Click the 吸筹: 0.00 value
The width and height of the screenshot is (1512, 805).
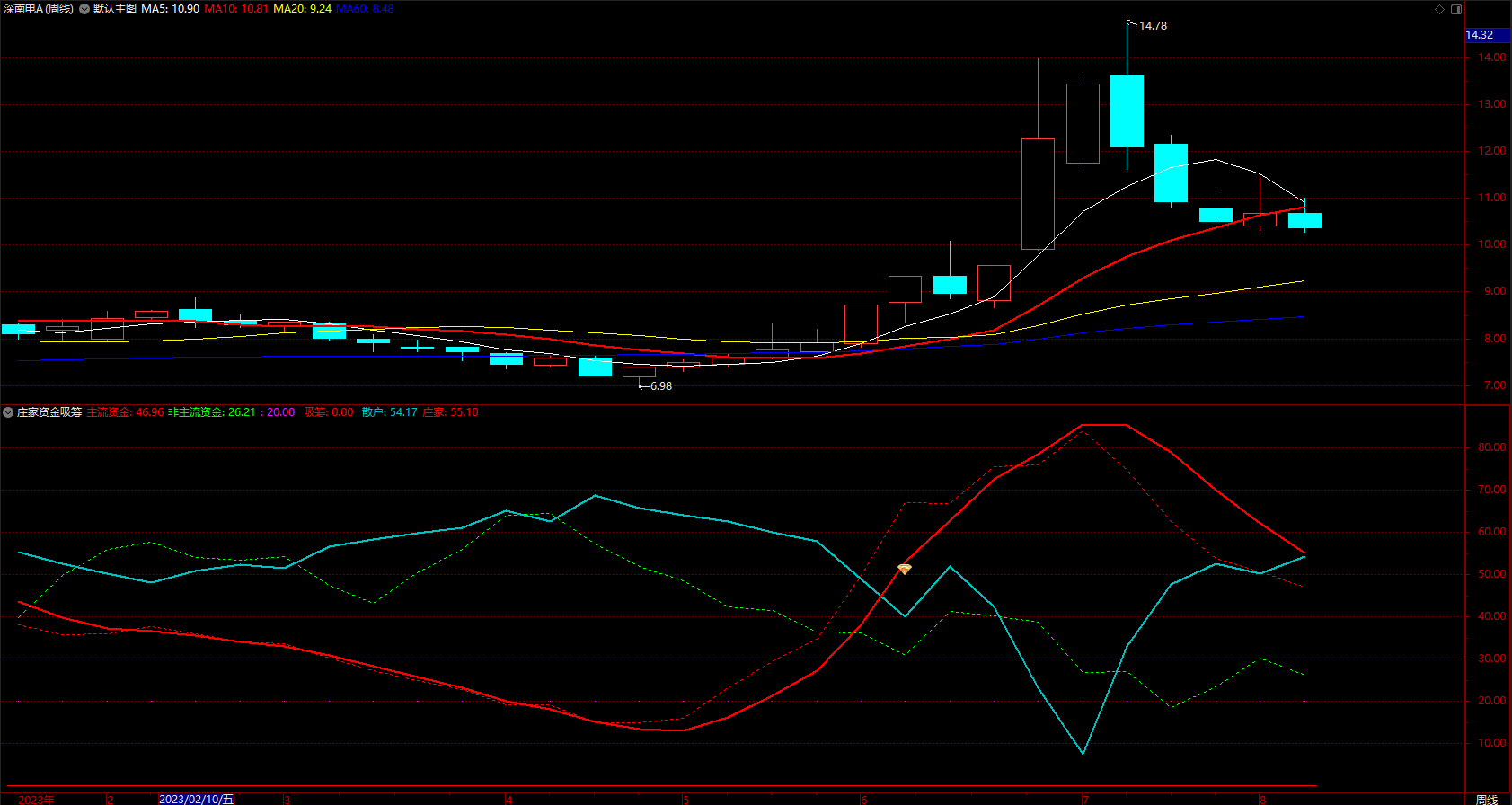(x=329, y=412)
